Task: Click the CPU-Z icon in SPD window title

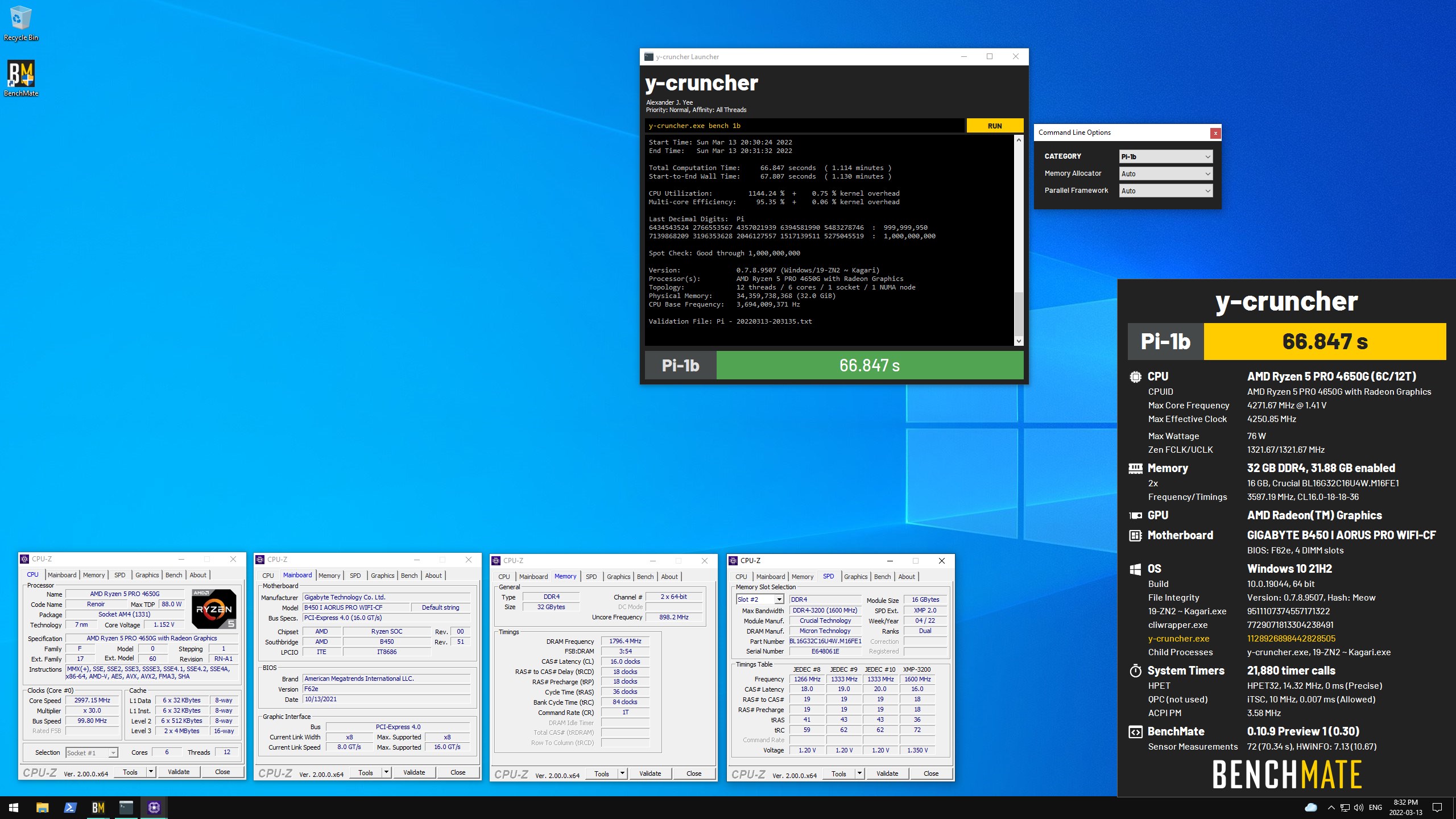Action: [734, 561]
